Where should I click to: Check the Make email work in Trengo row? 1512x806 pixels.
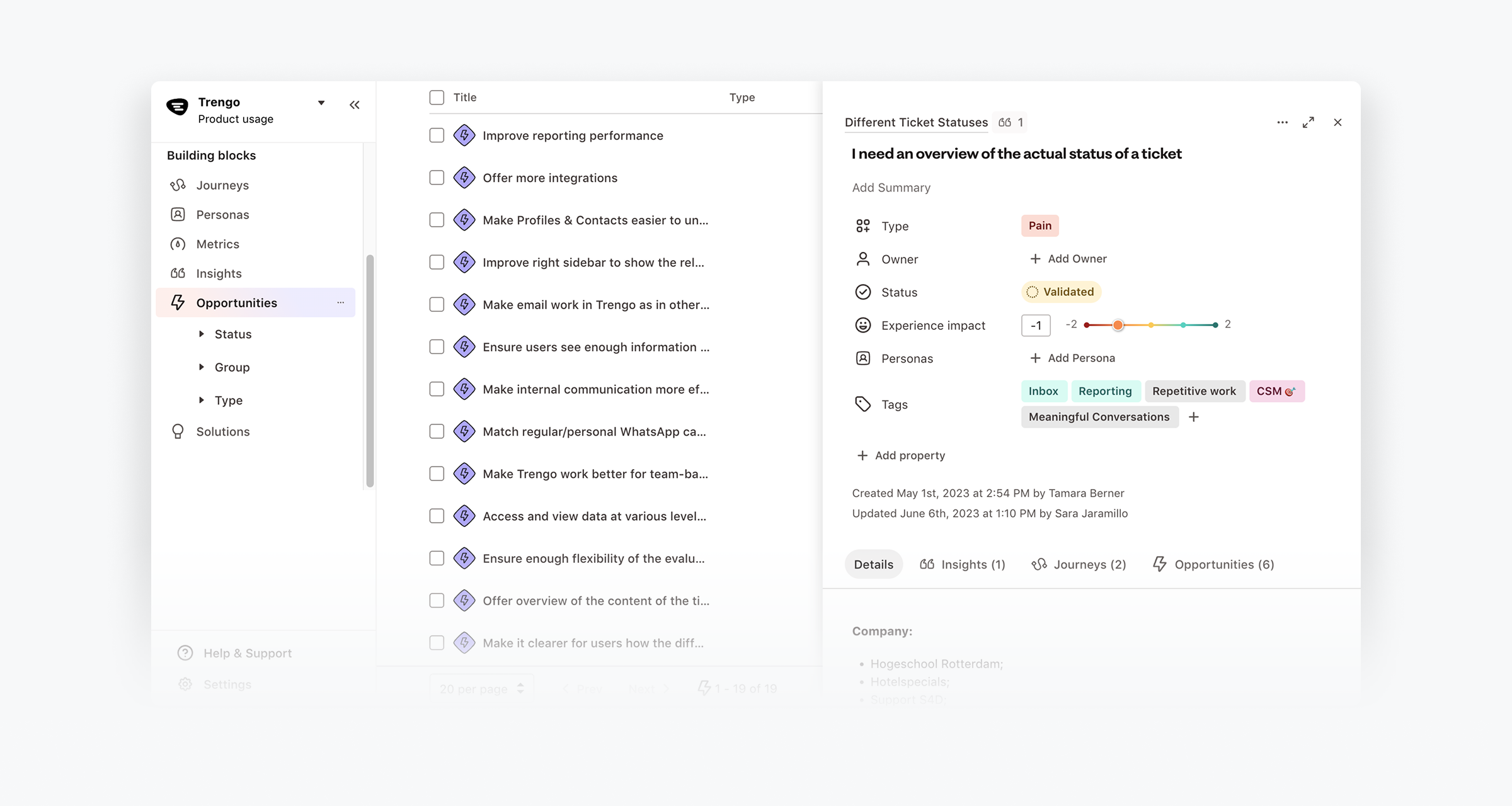[437, 304]
